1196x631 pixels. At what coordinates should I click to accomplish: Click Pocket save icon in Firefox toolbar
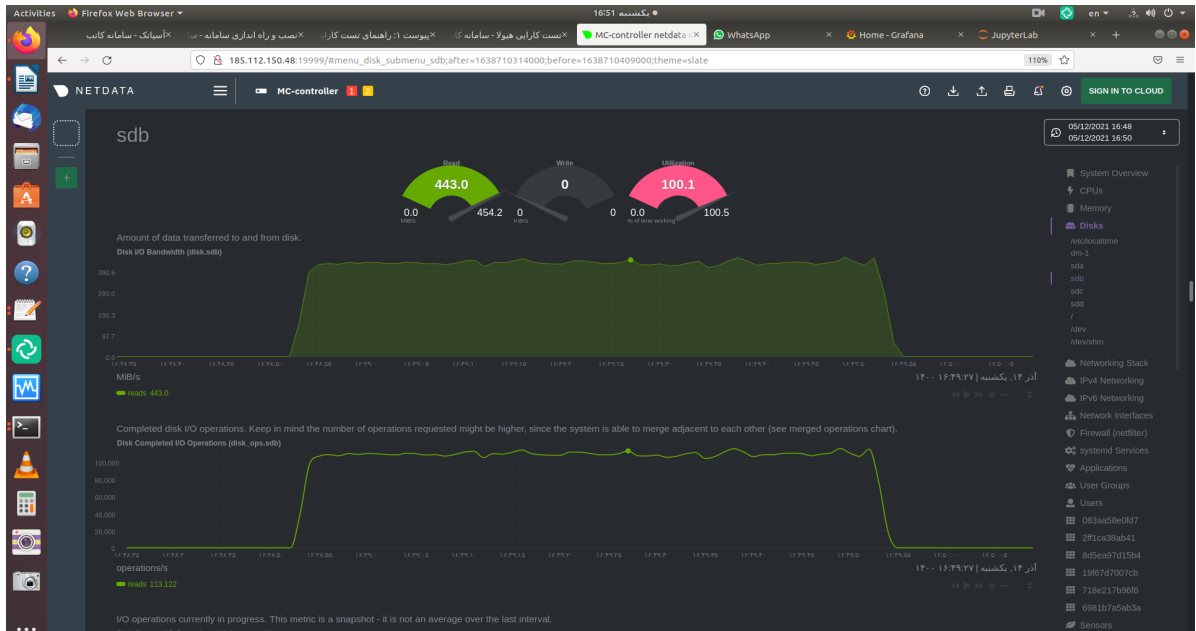click(1157, 60)
